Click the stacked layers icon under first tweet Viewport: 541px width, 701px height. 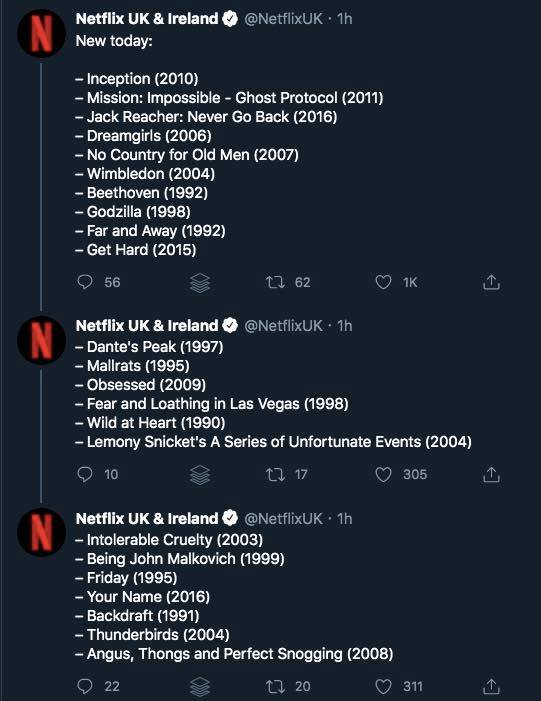tap(200, 283)
